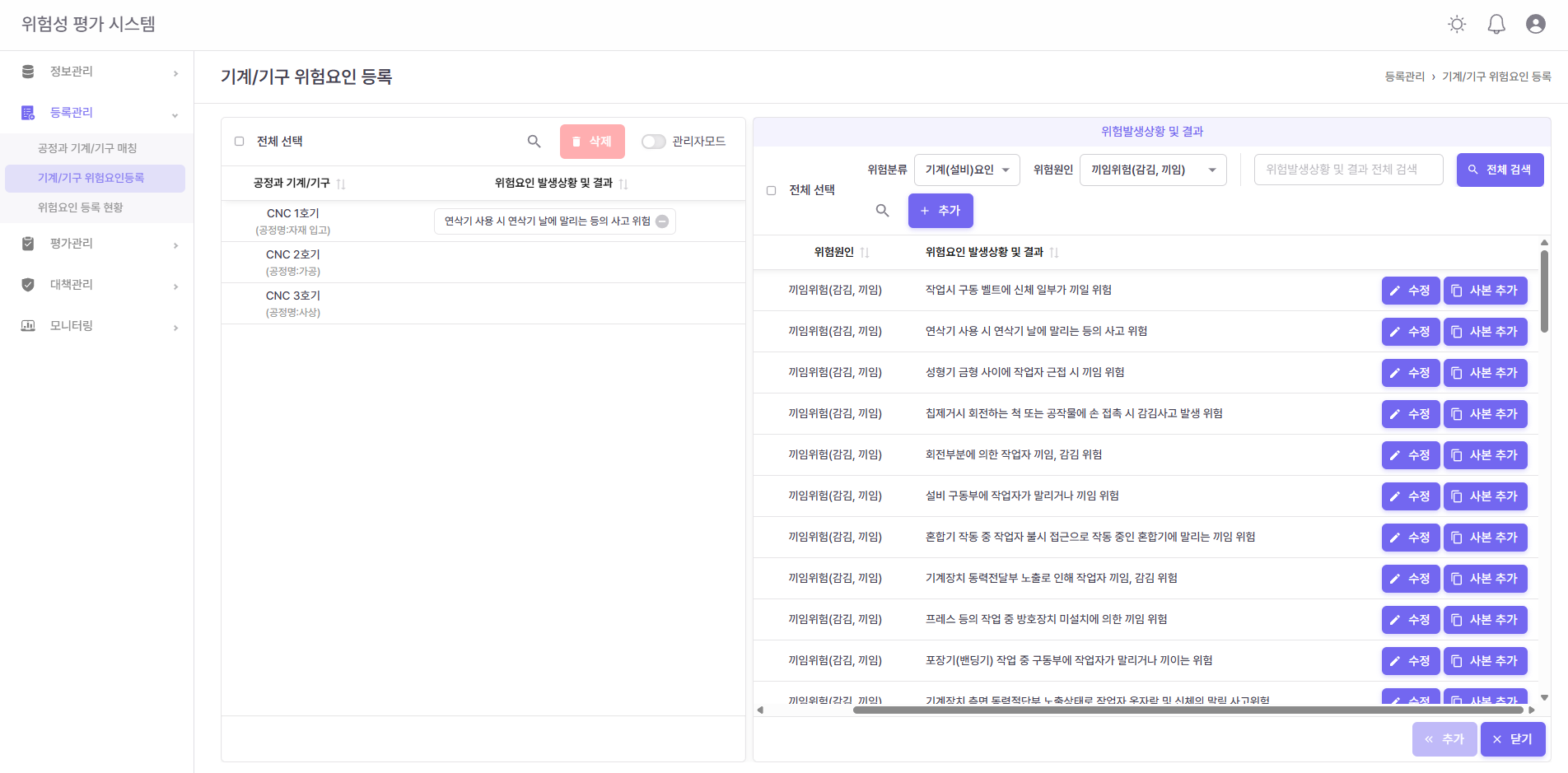
Task: Open 위험요인 등록 현황 submenu item
Action: pyautogui.click(x=81, y=207)
